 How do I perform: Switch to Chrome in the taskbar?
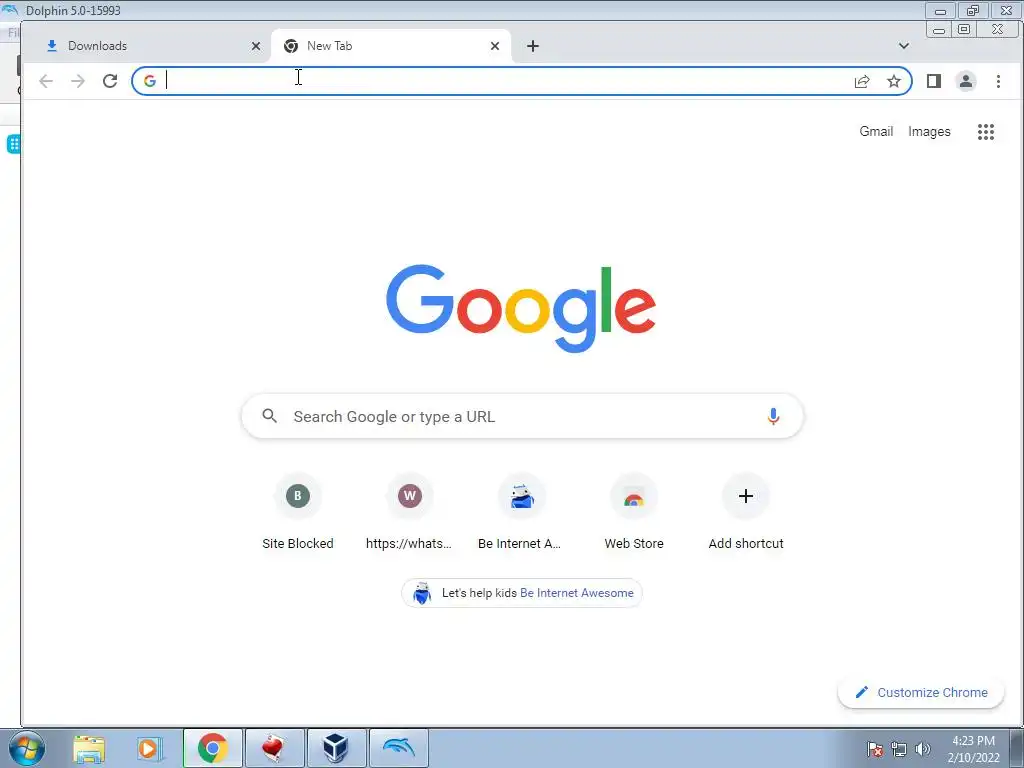[x=212, y=748]
